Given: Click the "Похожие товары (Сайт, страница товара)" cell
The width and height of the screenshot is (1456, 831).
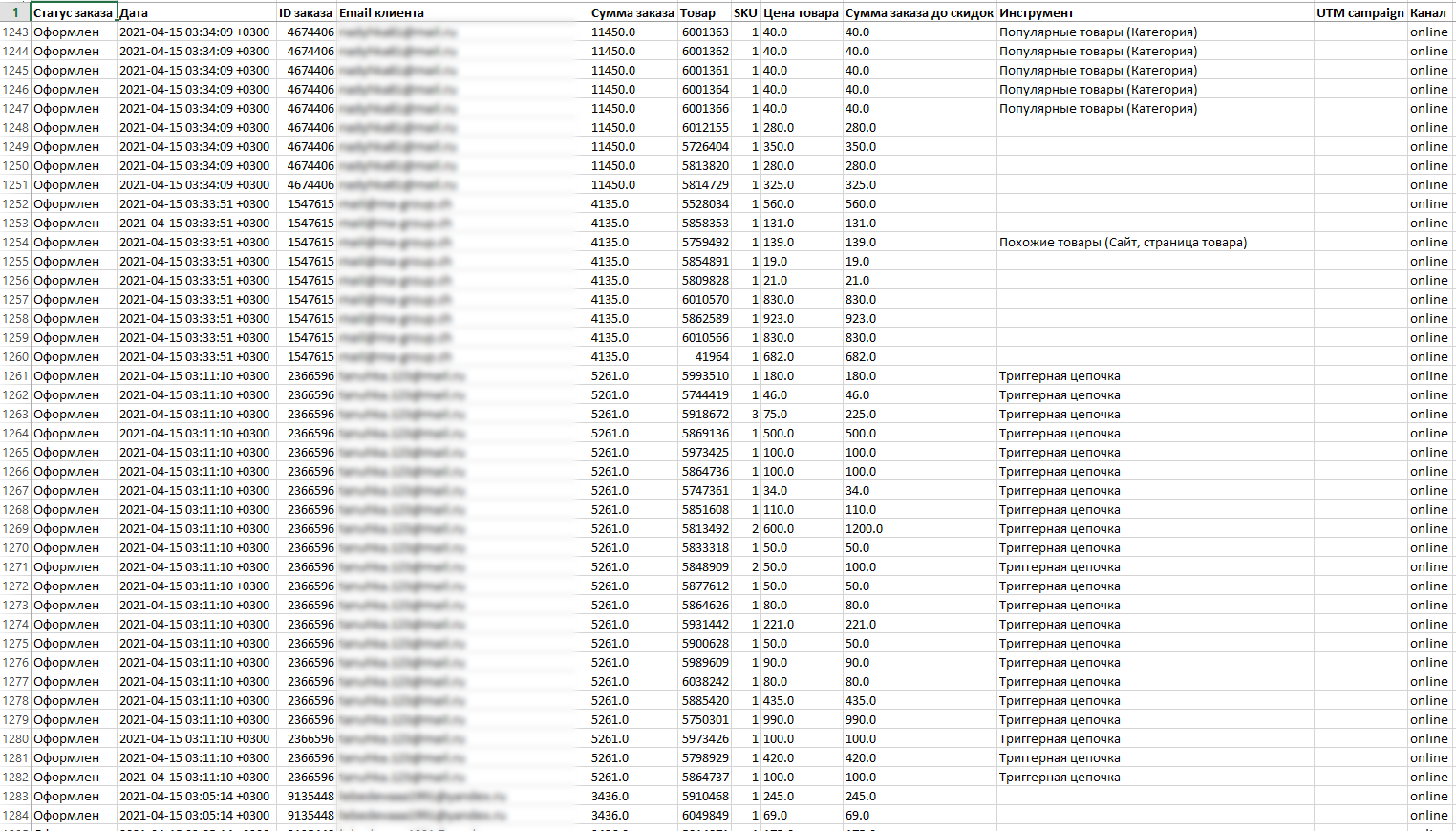Looking at the screenshot, I should pos(1123,242).
